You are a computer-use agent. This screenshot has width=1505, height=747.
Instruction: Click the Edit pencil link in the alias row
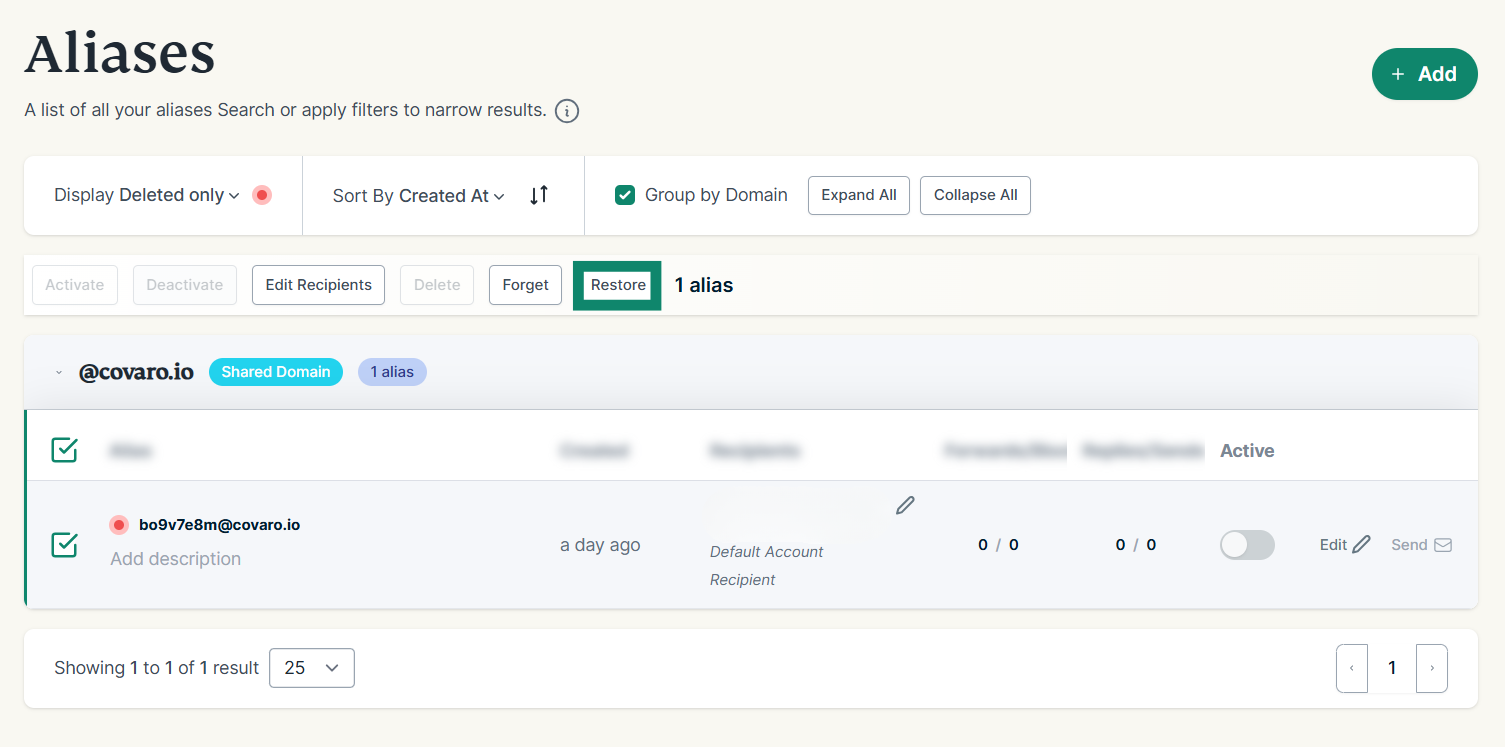(1345, 545)
